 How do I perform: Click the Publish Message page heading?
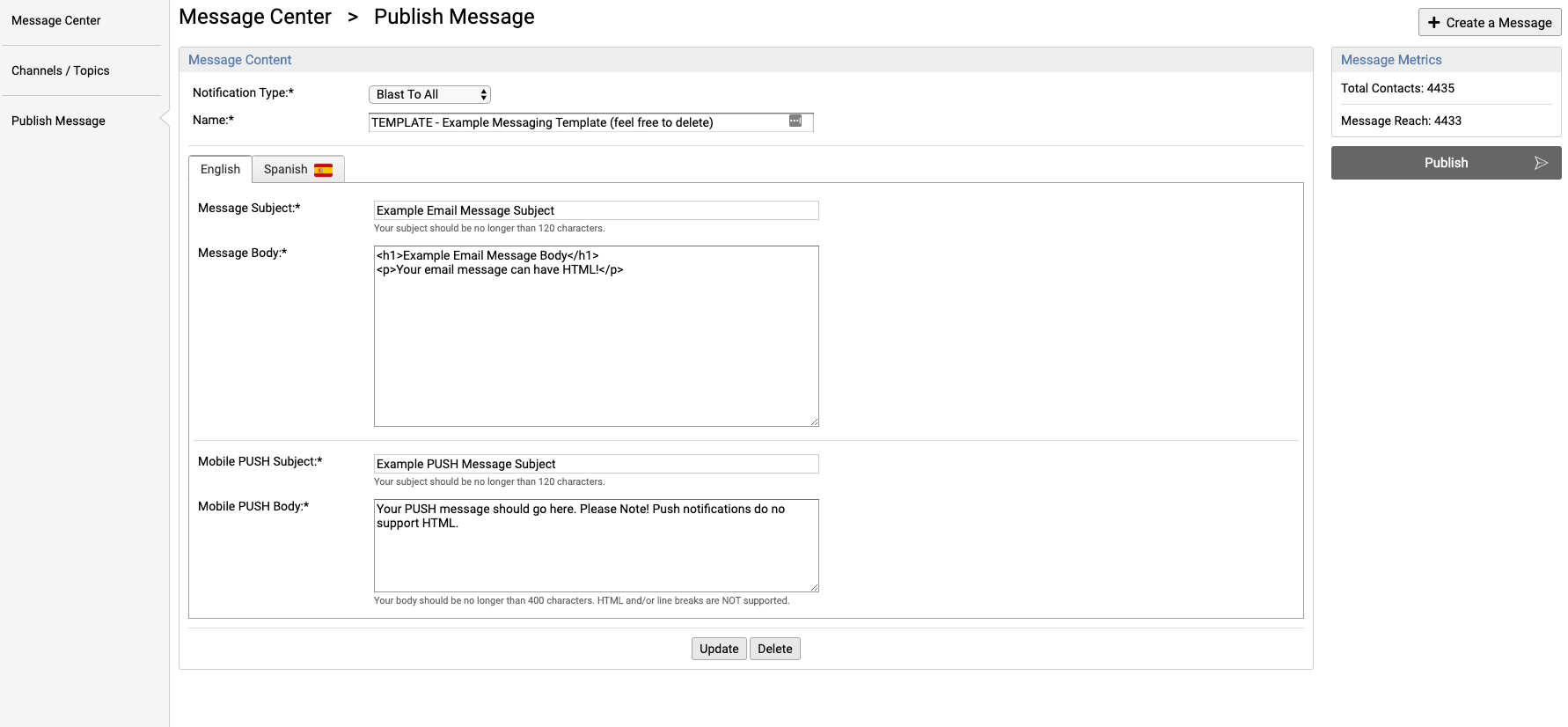point(454,17)
